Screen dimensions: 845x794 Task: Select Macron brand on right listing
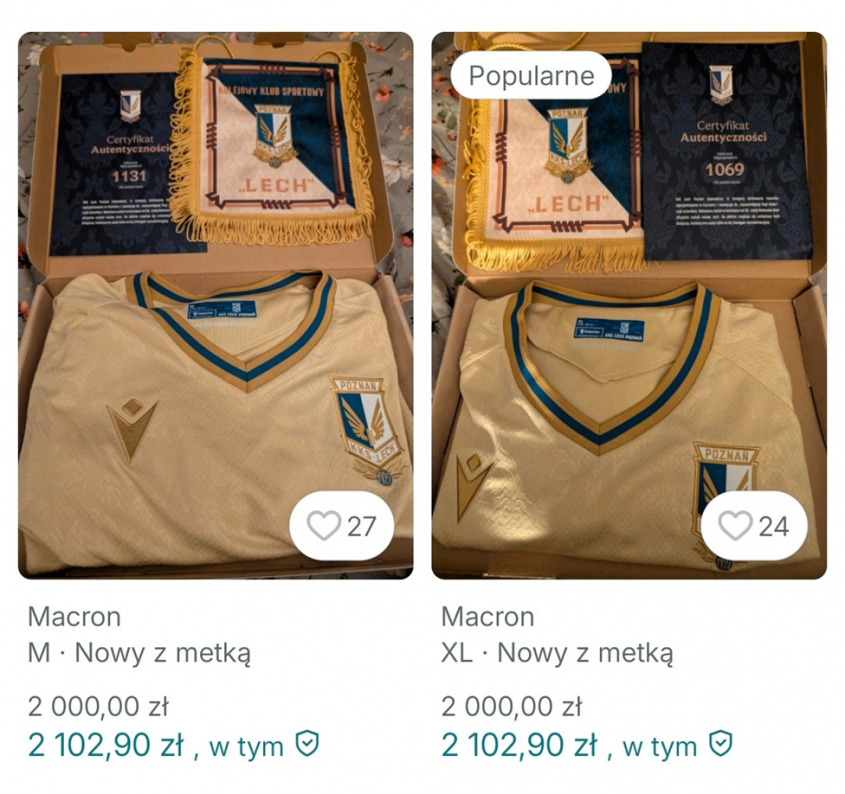click(x=488, y=617)
